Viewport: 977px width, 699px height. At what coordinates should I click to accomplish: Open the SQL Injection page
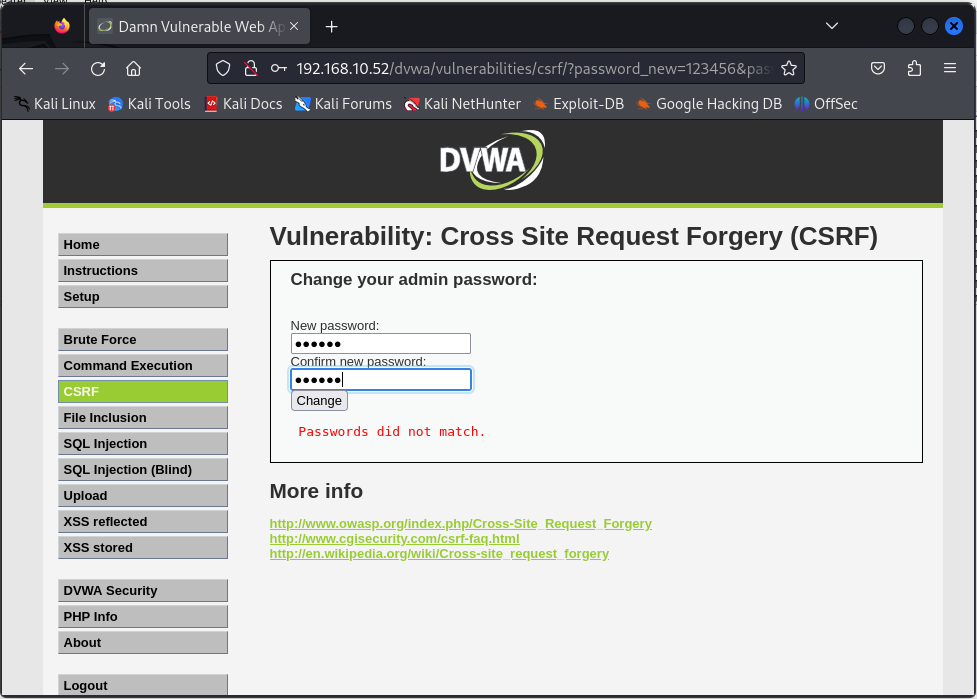click(143, 444)
